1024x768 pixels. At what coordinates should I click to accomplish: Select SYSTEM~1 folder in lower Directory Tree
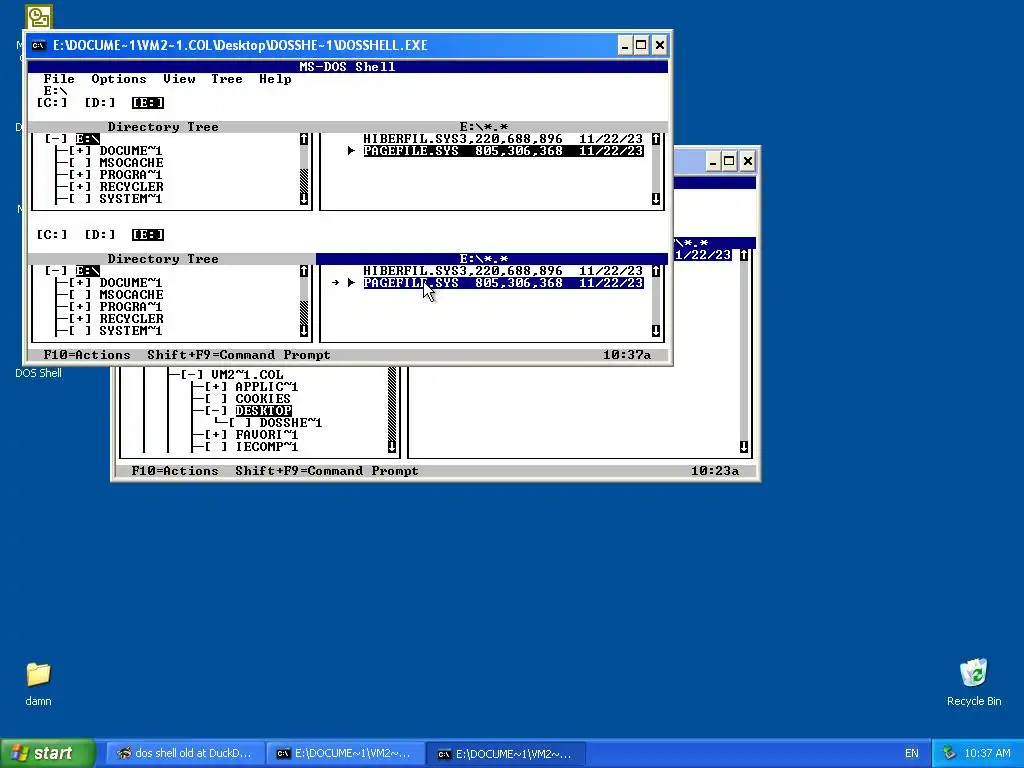click(131, 331)
